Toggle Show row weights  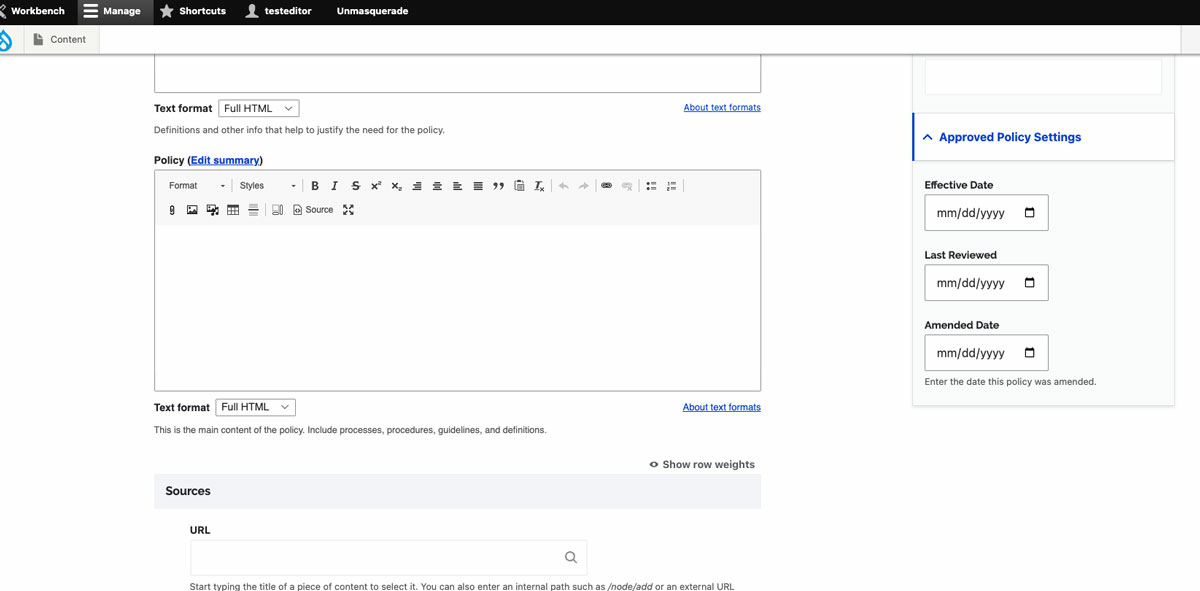point(702,464)
